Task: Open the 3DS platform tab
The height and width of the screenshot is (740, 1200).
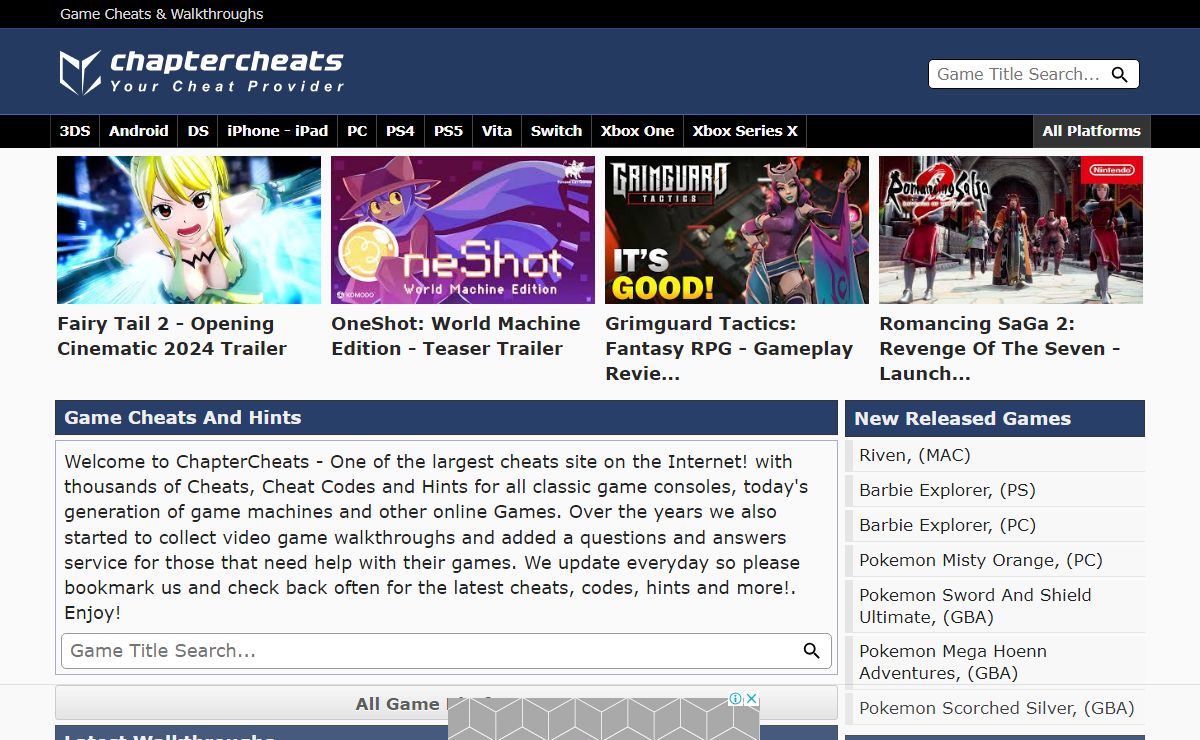Action: [x=75, y=131]
